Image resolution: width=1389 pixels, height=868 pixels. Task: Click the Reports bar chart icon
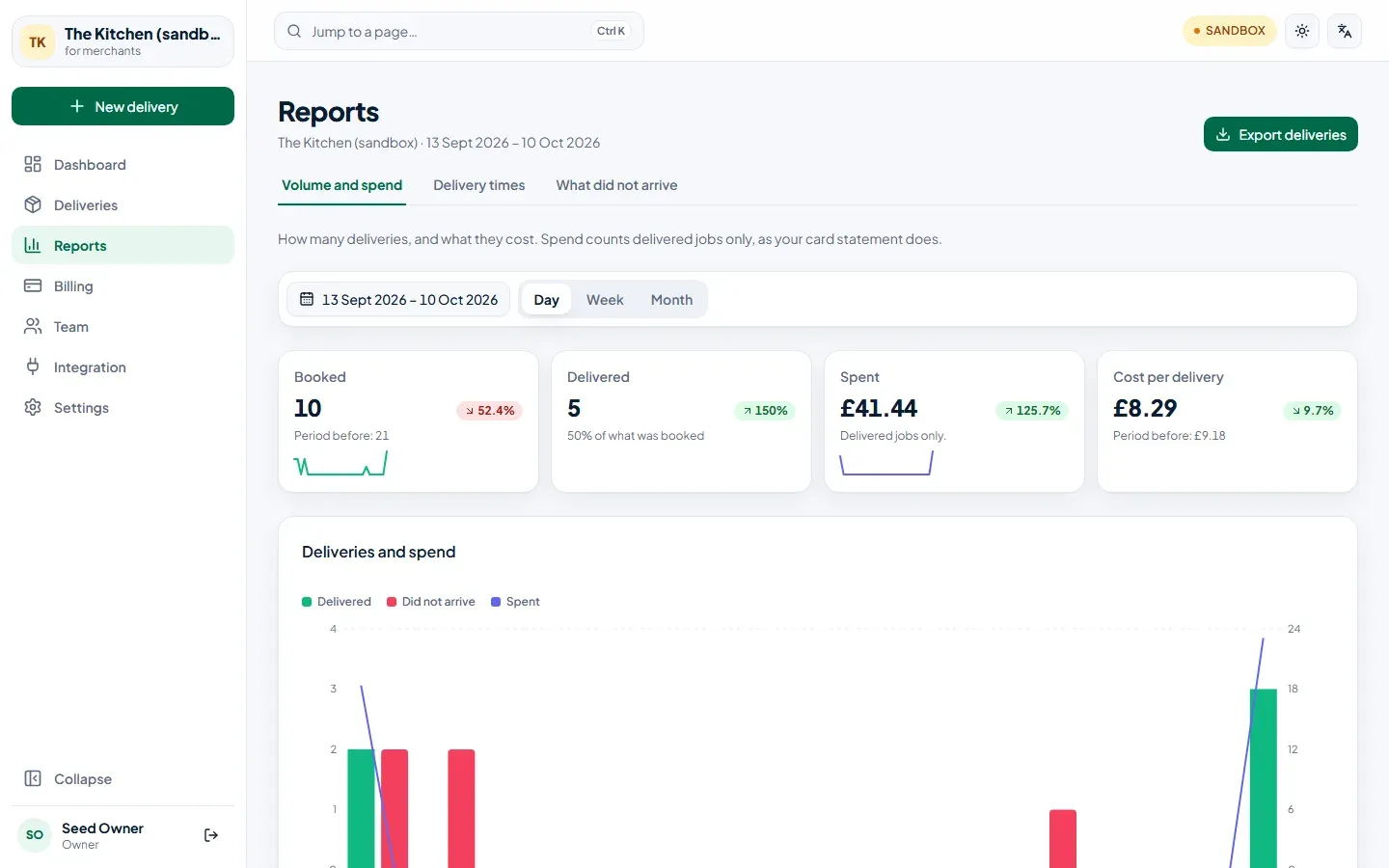coord(33,245)
